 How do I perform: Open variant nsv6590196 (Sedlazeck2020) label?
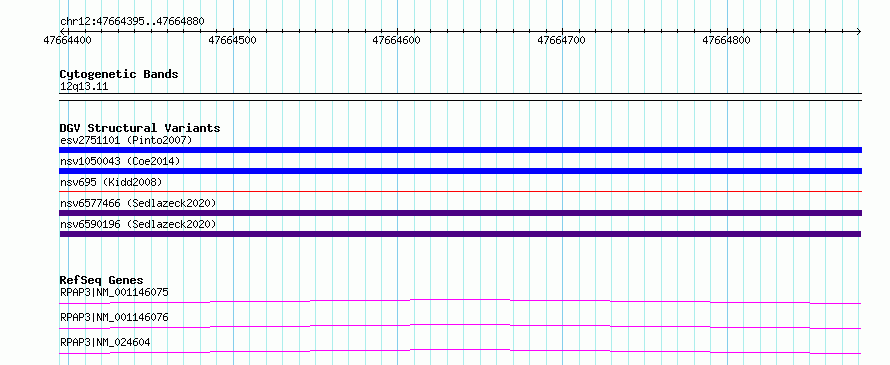click(x=138, y=224)
